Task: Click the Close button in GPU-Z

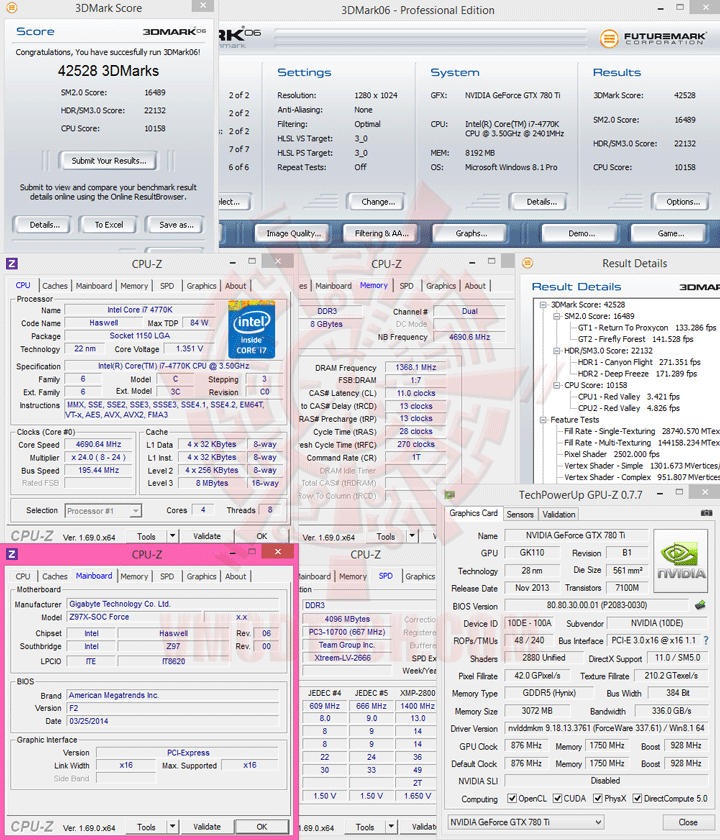Action: (x=688, y=822)
